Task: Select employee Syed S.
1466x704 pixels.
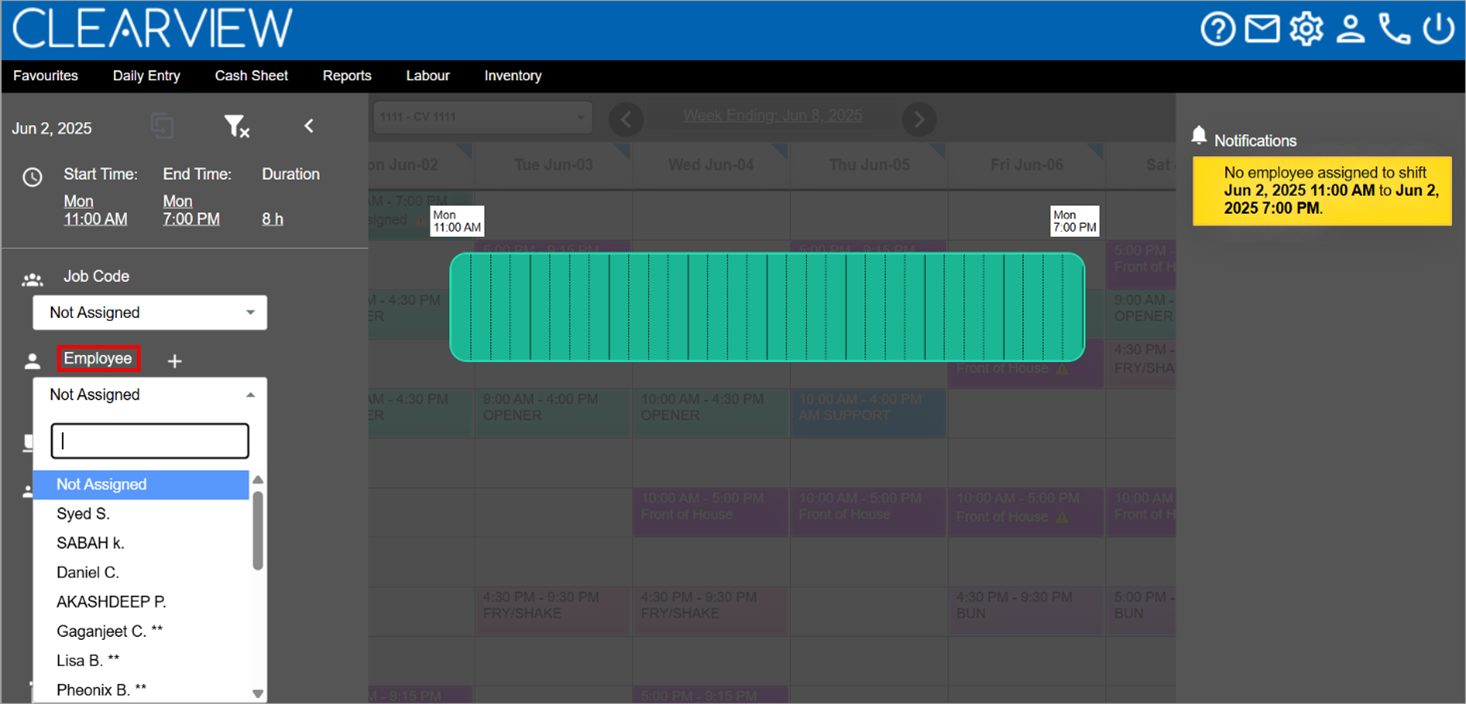Action: (141, 514)
